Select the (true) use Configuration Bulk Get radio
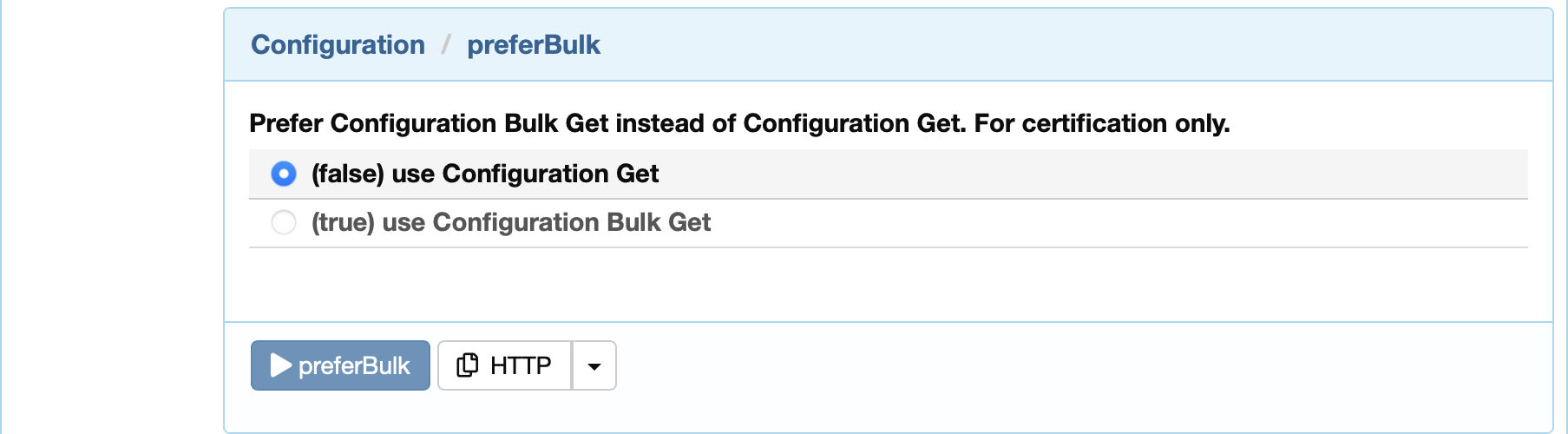This screenshot has height=434, width=1568. pos(284,222)
